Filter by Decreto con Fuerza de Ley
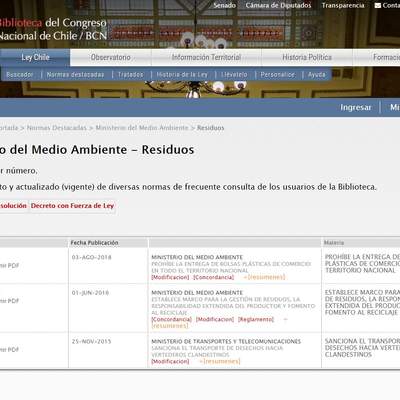This screenshot has height=400, width=400. pos(72,206)
